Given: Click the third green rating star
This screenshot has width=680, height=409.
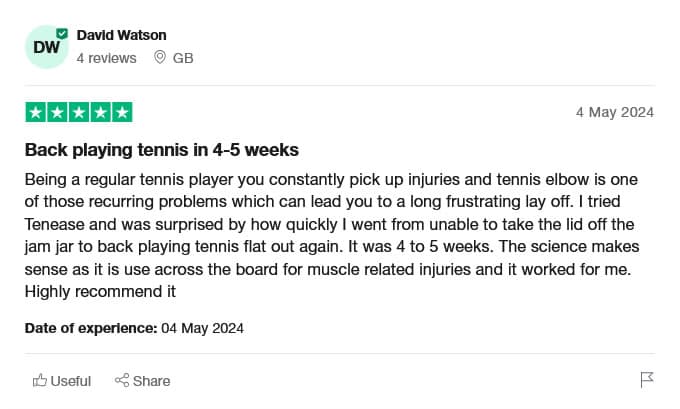Looking at the screenshot, I should point(79,112).
